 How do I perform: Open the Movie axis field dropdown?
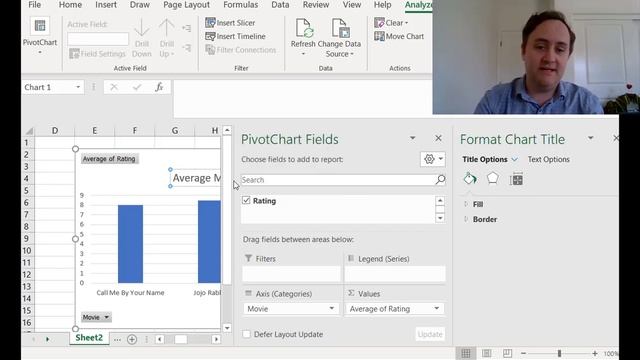click(331, 309)
